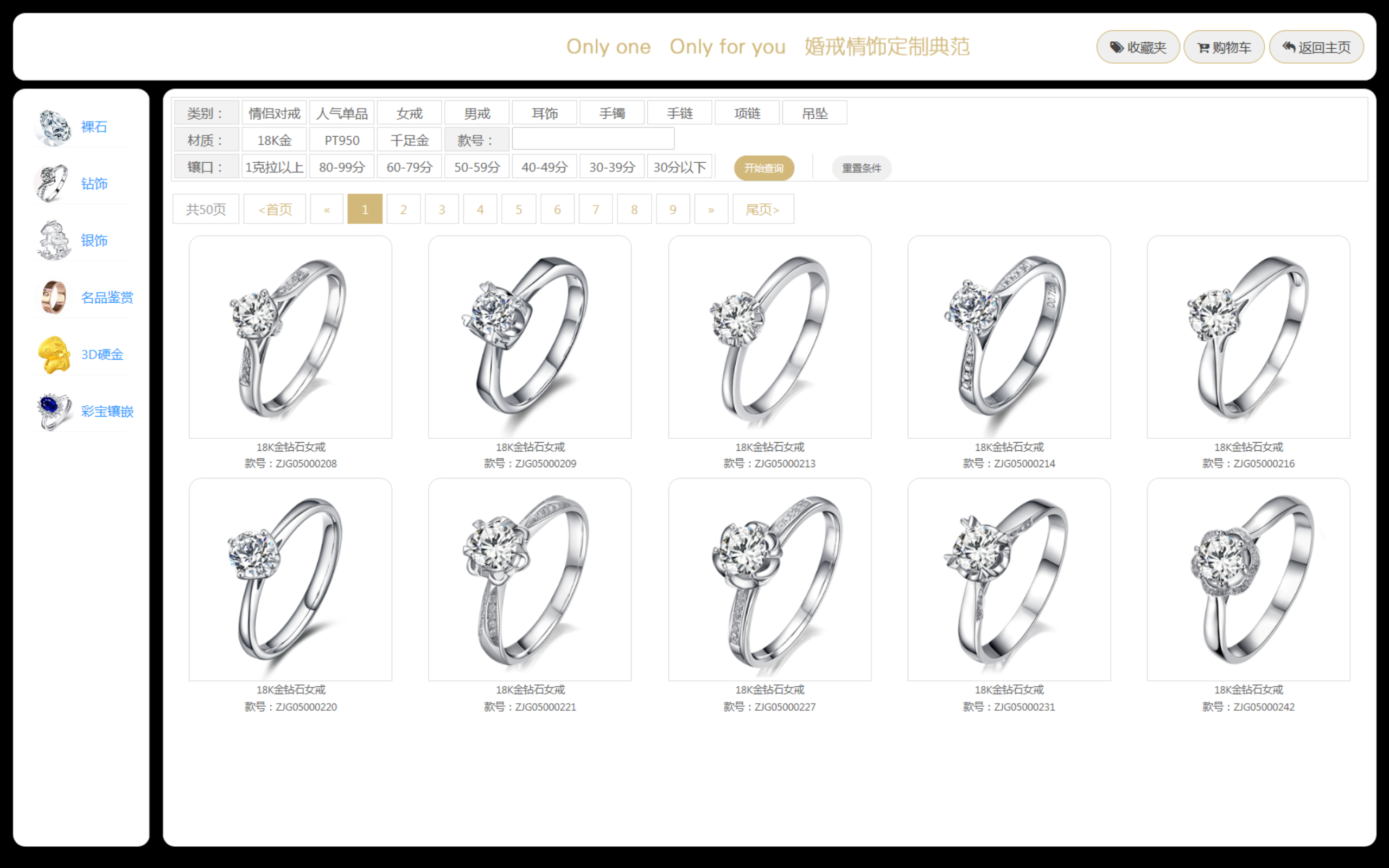Select 彩宝镶嵌 text link in sidebar
This screenshot has height=868, width=1389.
tap(107, 412)
